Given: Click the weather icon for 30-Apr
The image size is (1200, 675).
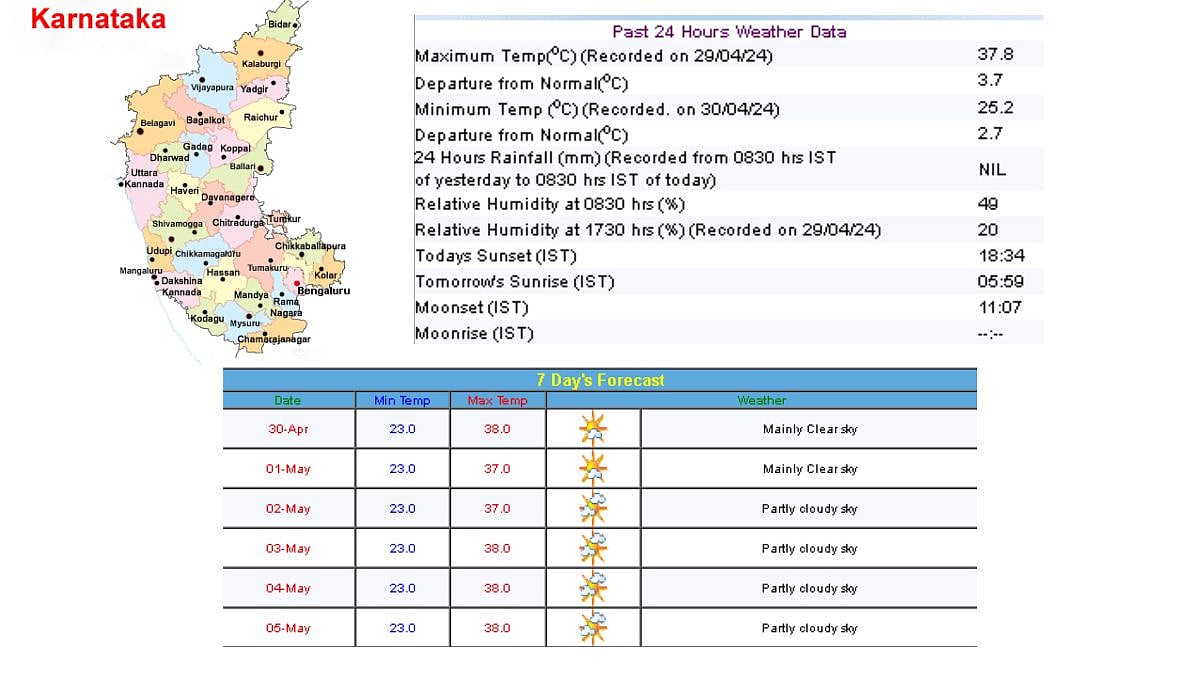Looking at the screenshot, I should [593, 429].
